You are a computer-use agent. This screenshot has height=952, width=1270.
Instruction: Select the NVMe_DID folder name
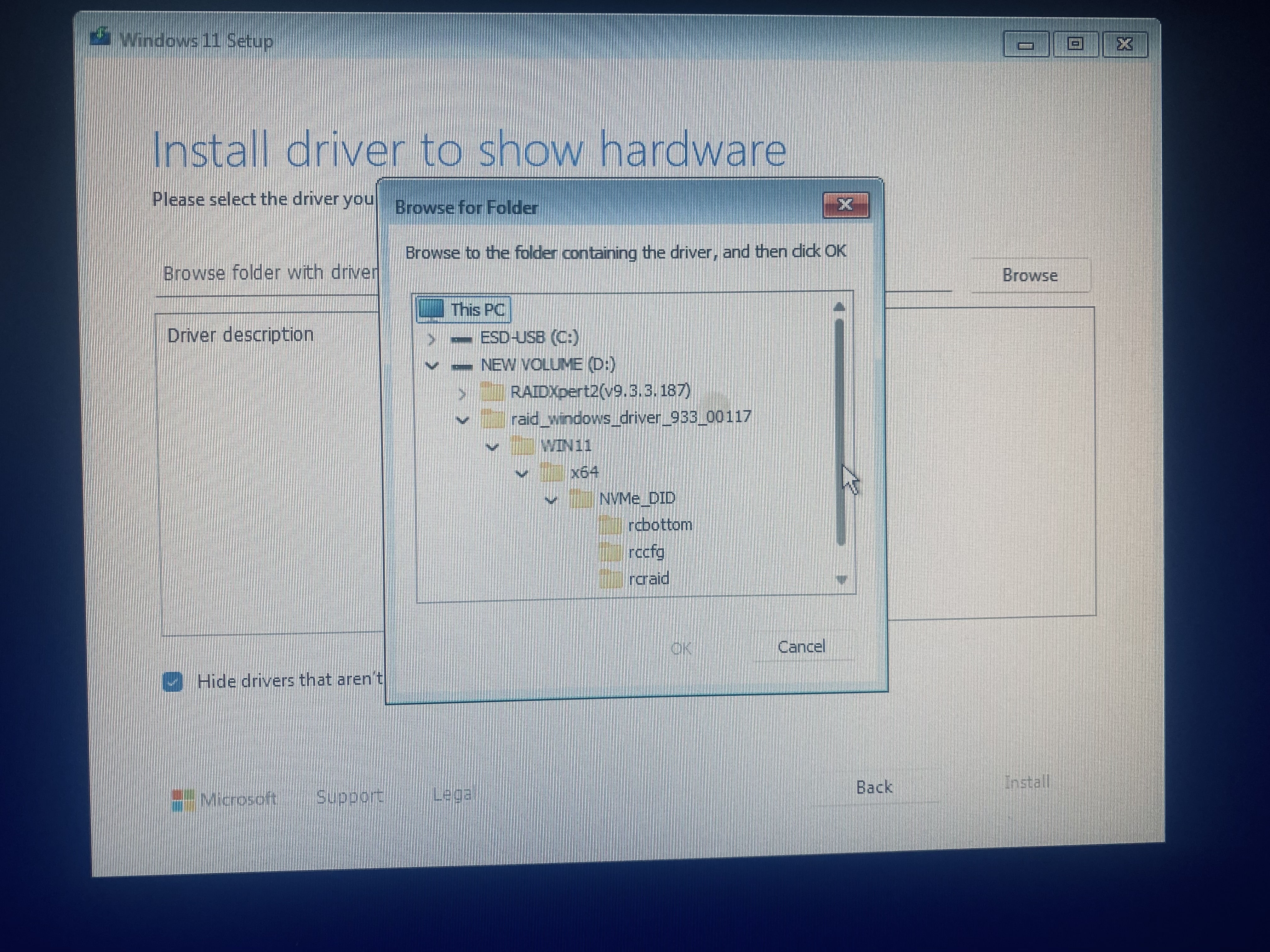click(x=637, y=498)
